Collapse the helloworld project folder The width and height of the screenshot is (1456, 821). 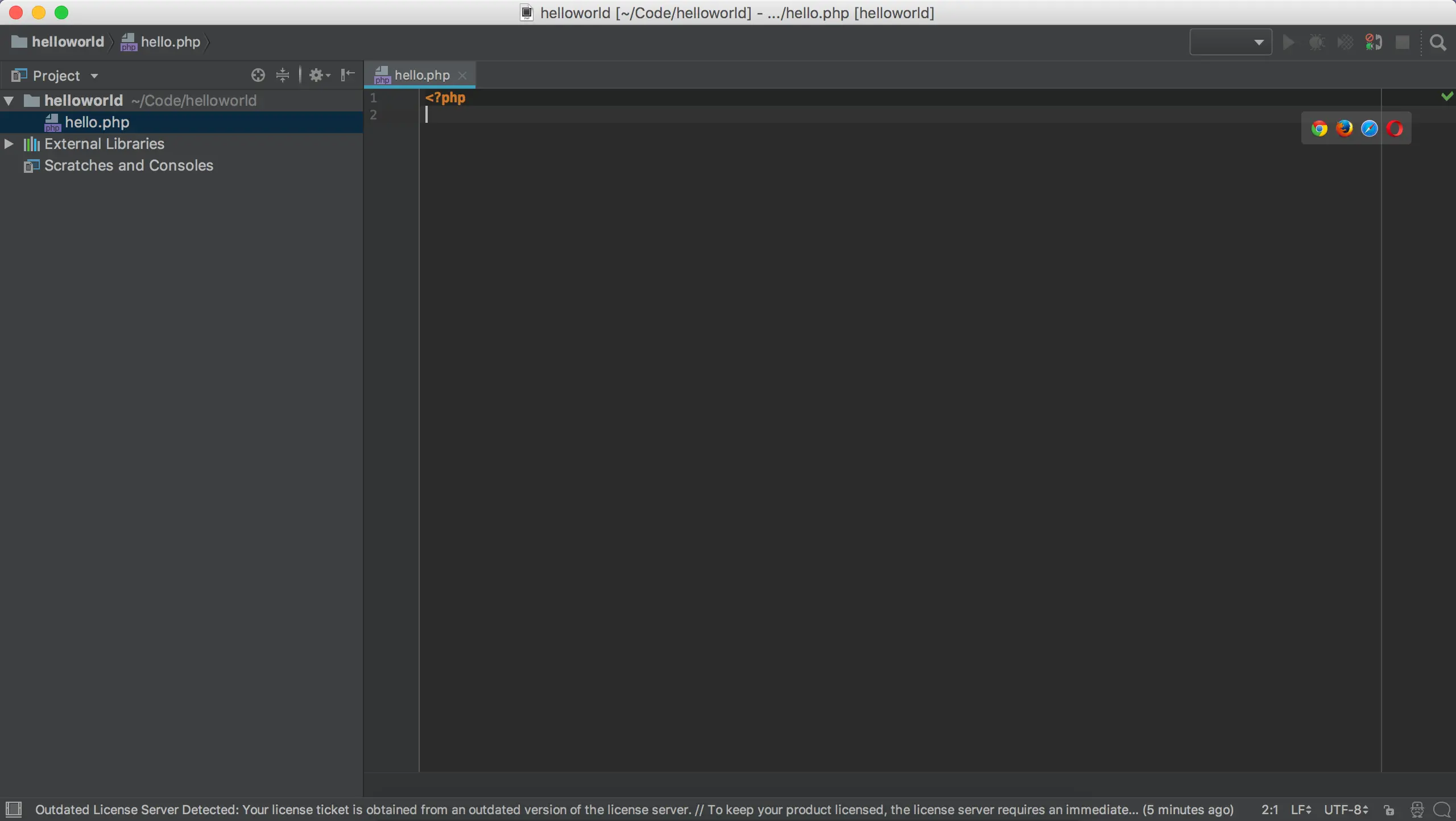(9, 101)
